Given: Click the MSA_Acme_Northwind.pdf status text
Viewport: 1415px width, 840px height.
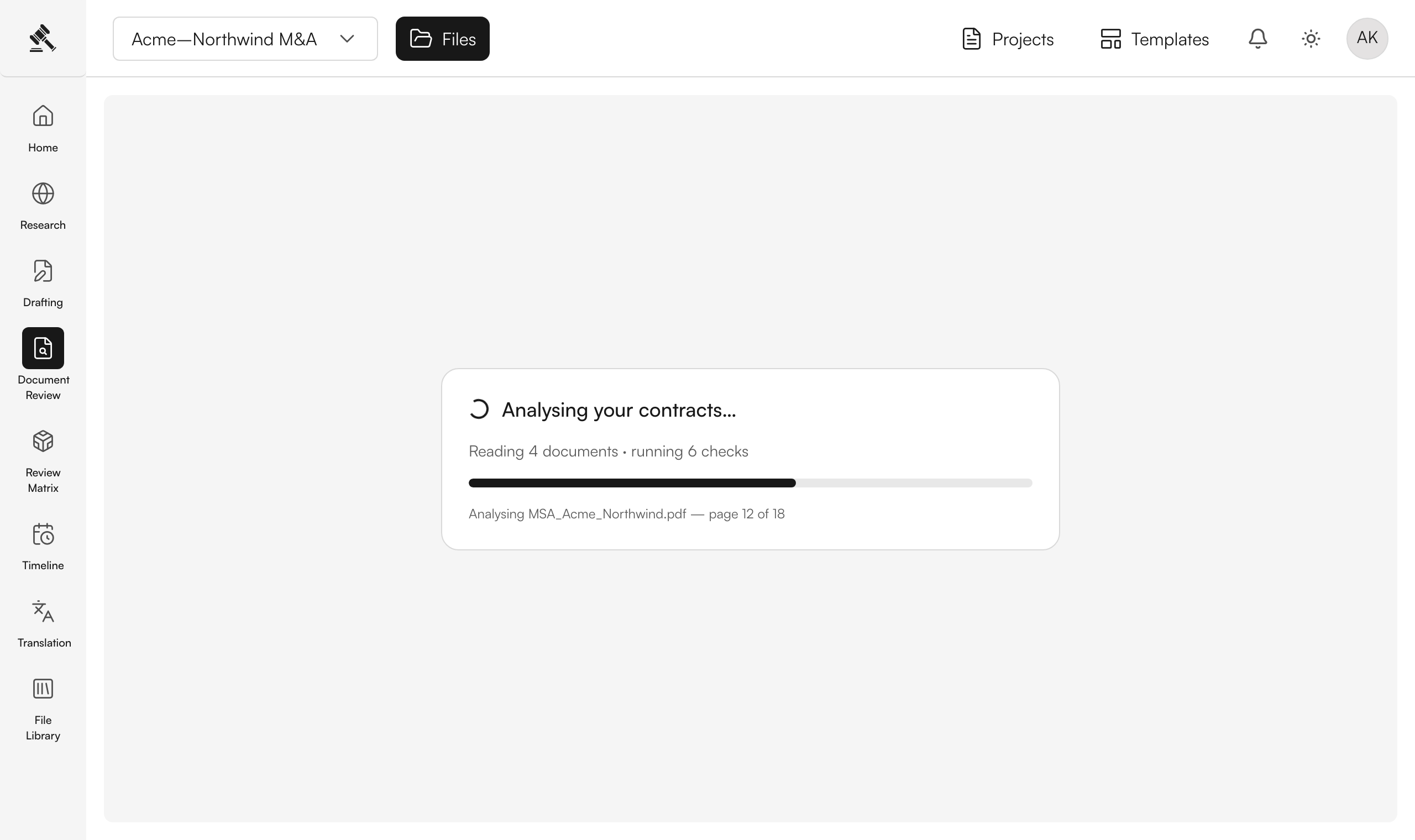Looking at the screenshot, I should click(627, 514).
